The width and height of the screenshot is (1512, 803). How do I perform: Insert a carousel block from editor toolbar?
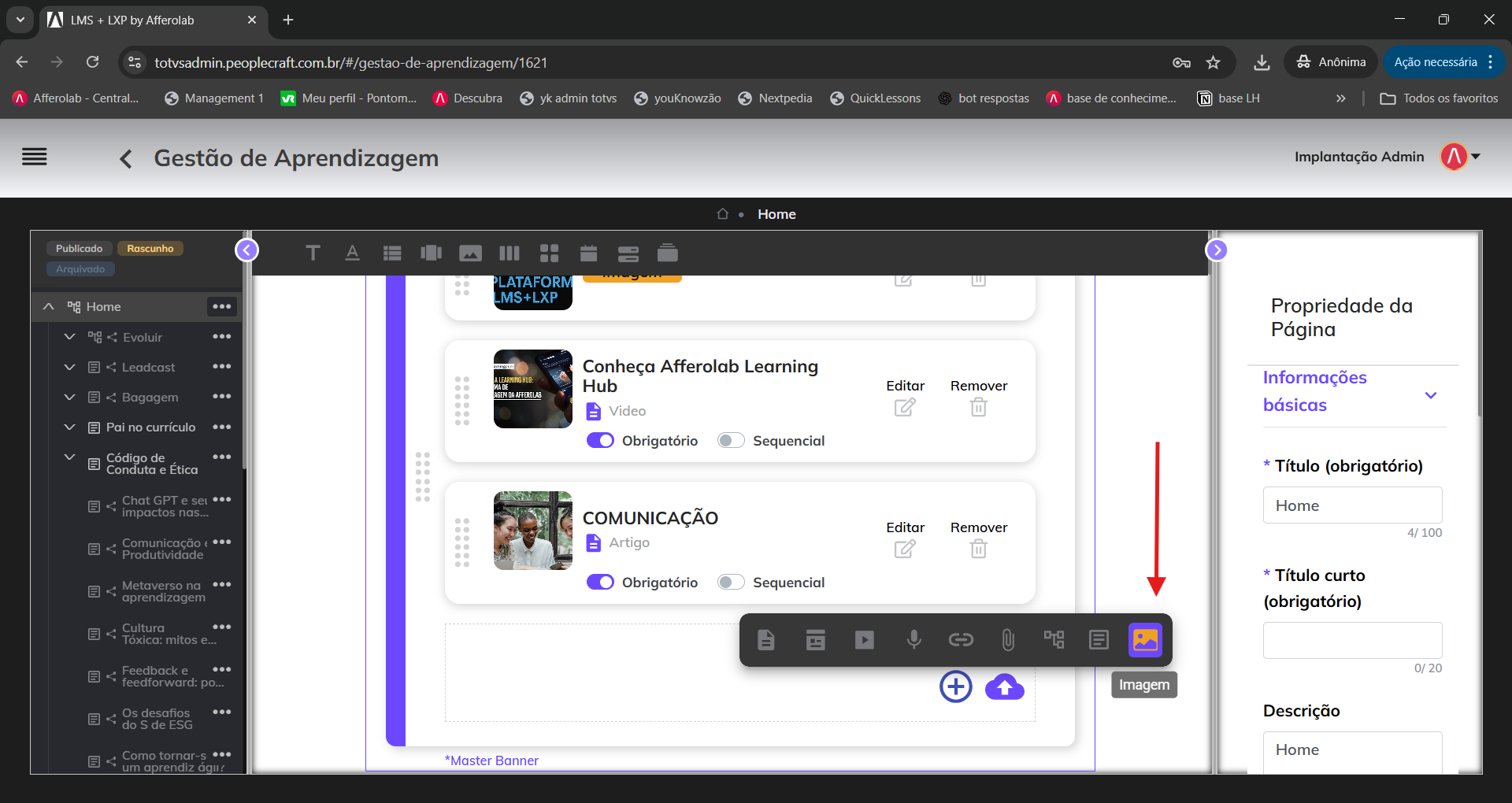[431, 253]
